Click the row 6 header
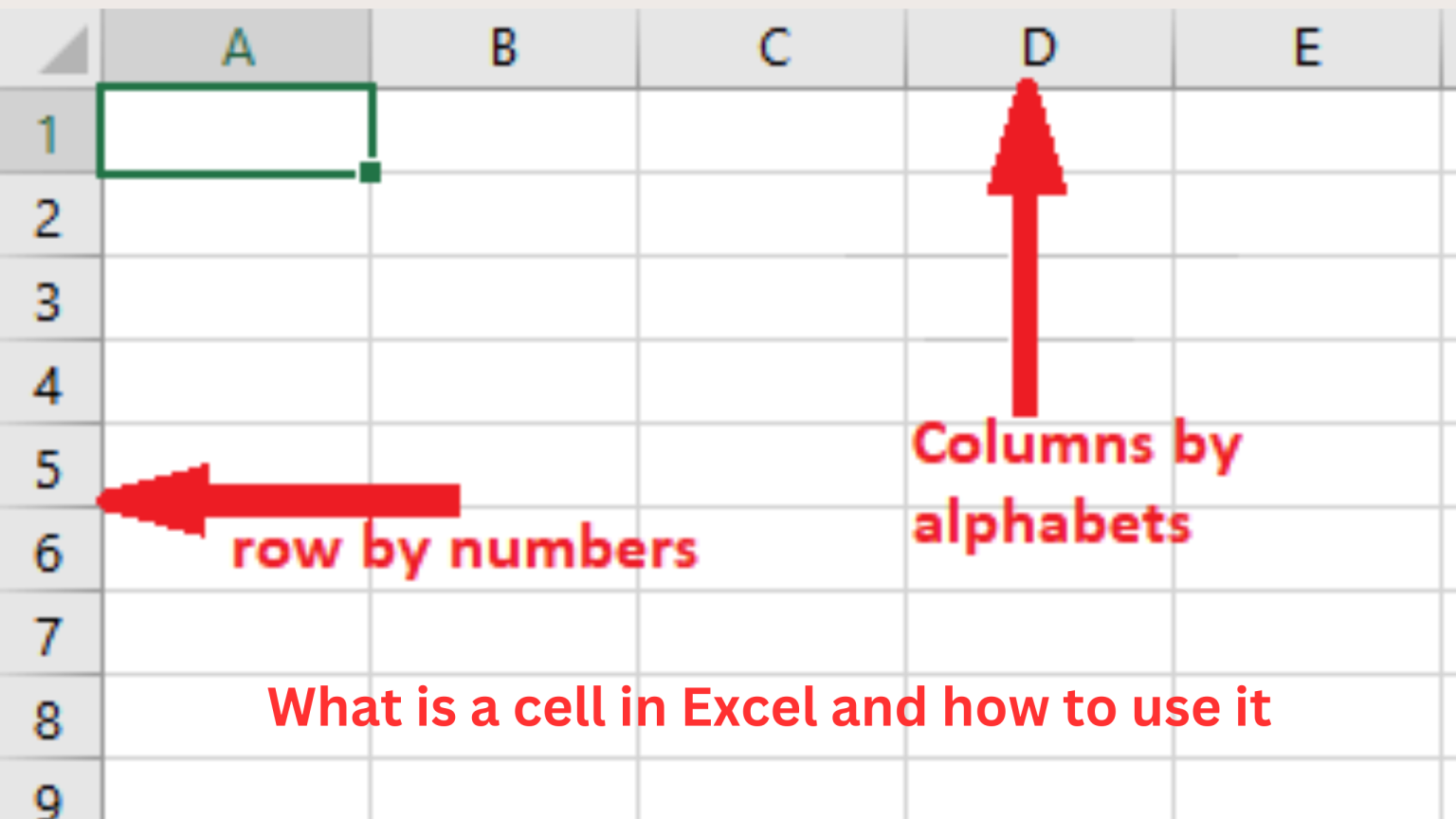1456x819 pixels. point(47,551)
